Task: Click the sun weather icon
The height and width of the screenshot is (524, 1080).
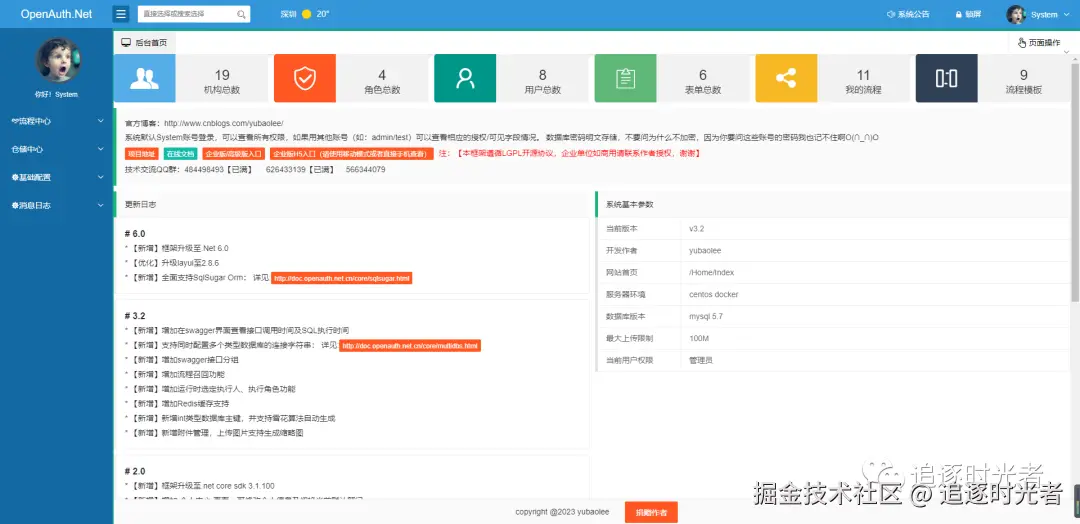Action: pos(307,14)
